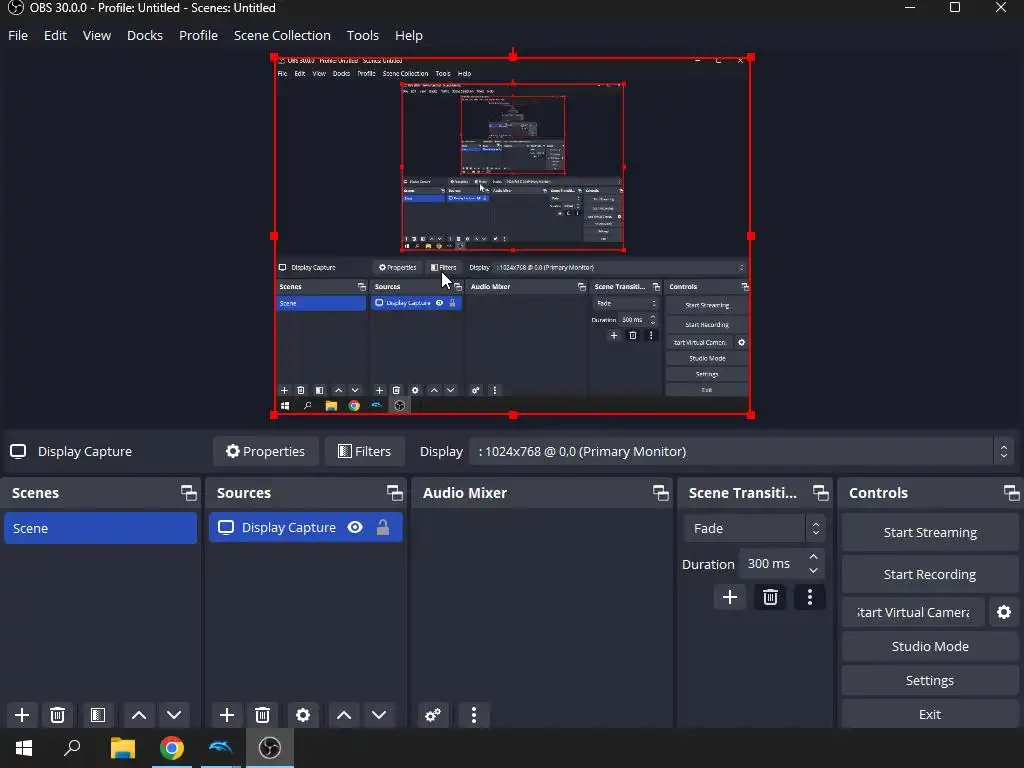
Task: Open Filters for Display Capture
Action: (x=365, y=451)
